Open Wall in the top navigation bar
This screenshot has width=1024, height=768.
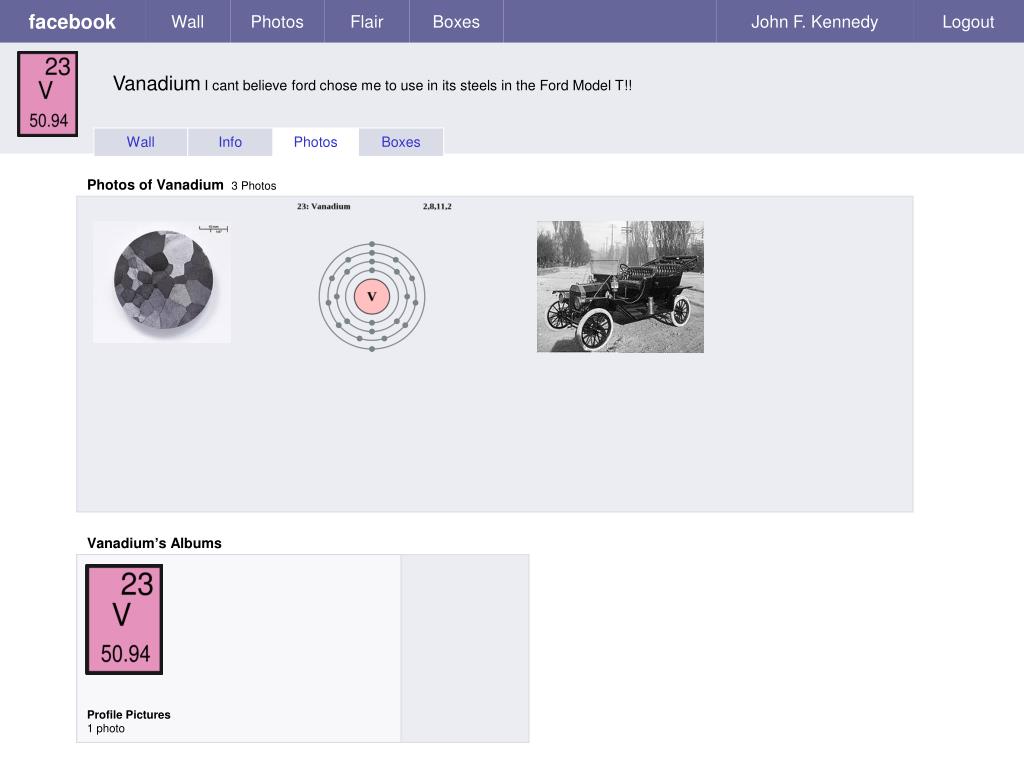(187, 22)
